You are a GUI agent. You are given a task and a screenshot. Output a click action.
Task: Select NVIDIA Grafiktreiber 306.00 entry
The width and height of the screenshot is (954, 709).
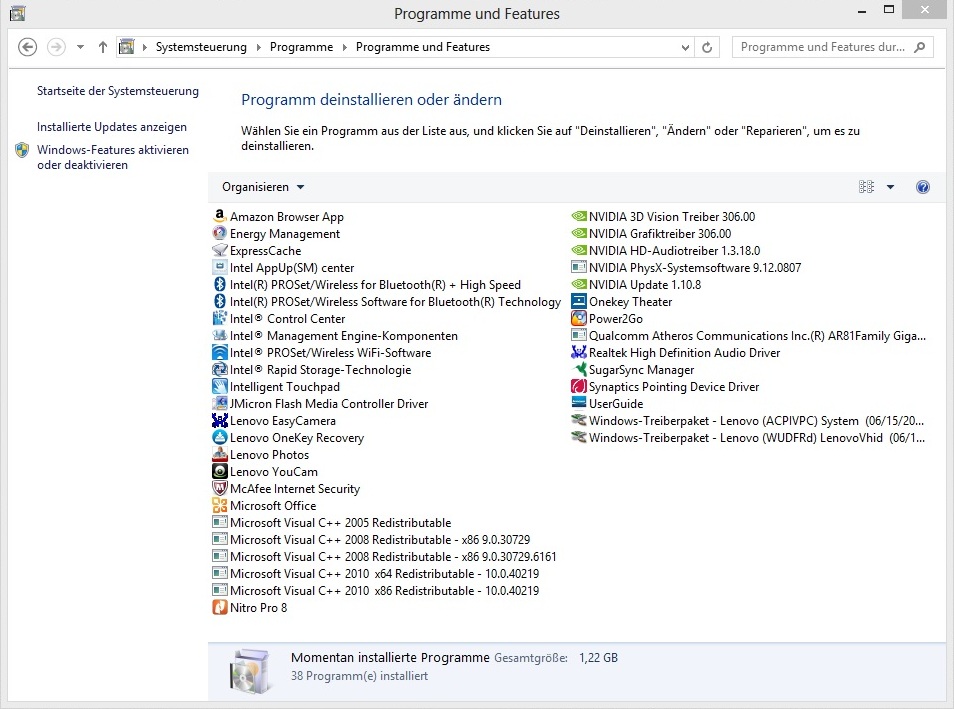[651, 233]
